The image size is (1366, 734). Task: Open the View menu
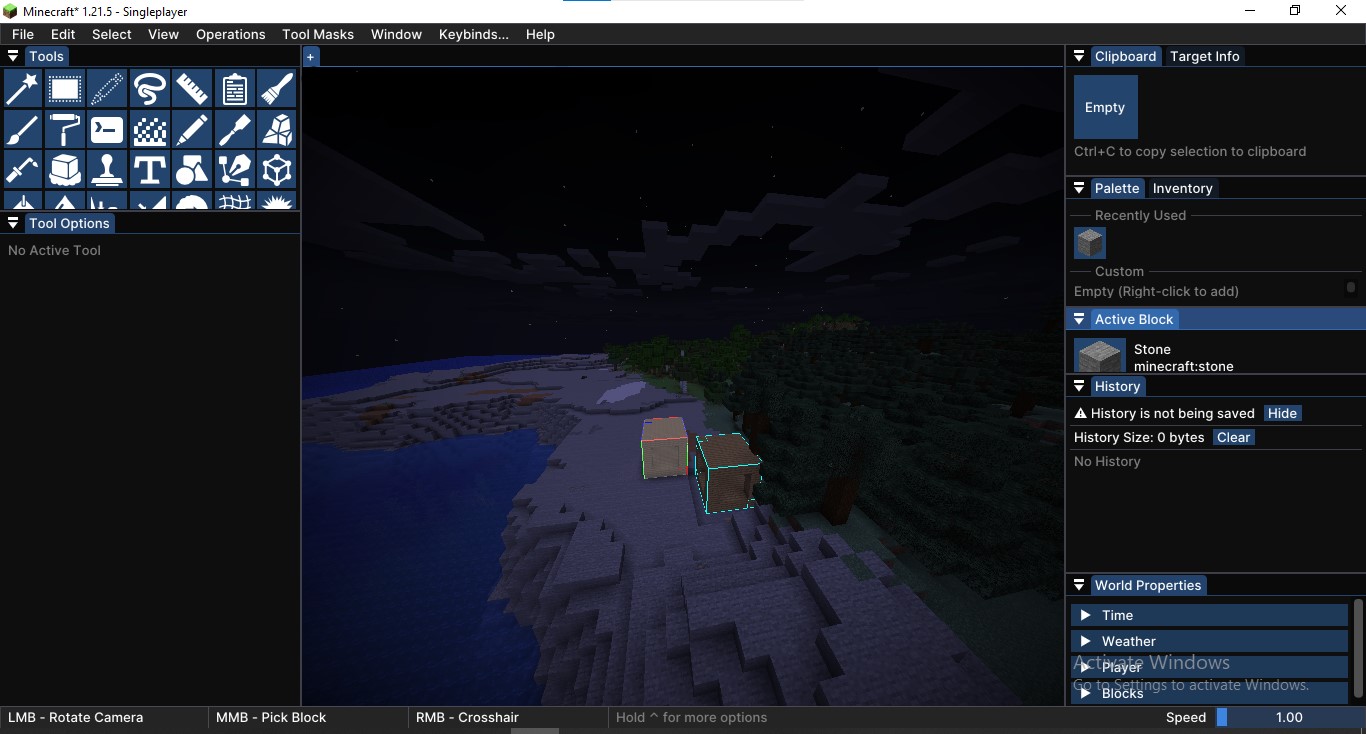(164, 34)
